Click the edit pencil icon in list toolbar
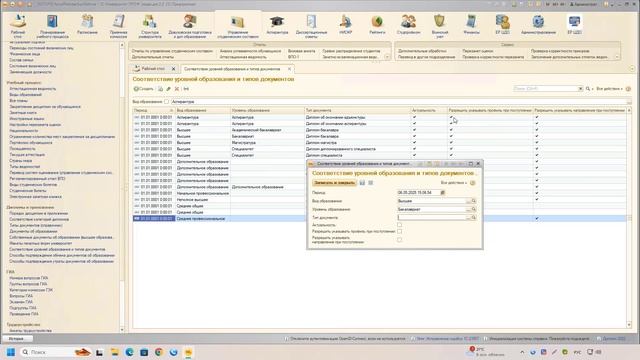Screen dimensions: 640x360 (168, 89)
